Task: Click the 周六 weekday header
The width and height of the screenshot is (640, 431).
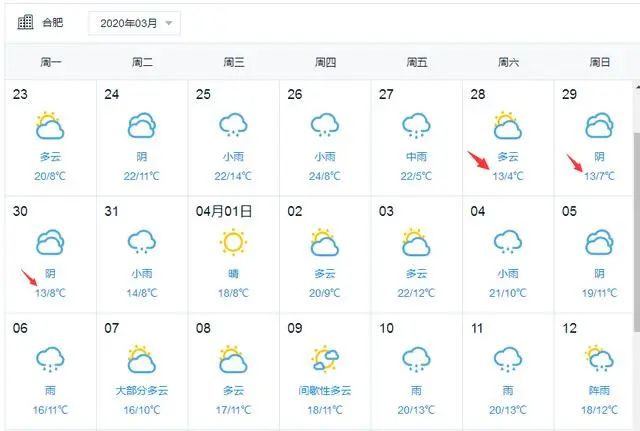Action: [x=508, y=62]
